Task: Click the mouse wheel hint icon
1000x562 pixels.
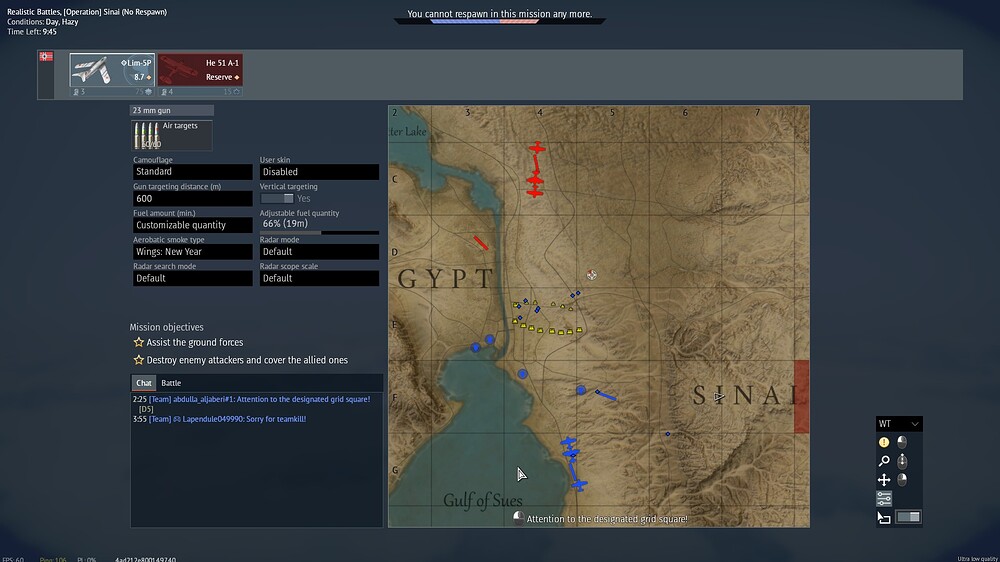Action: (x=902, y=461)
